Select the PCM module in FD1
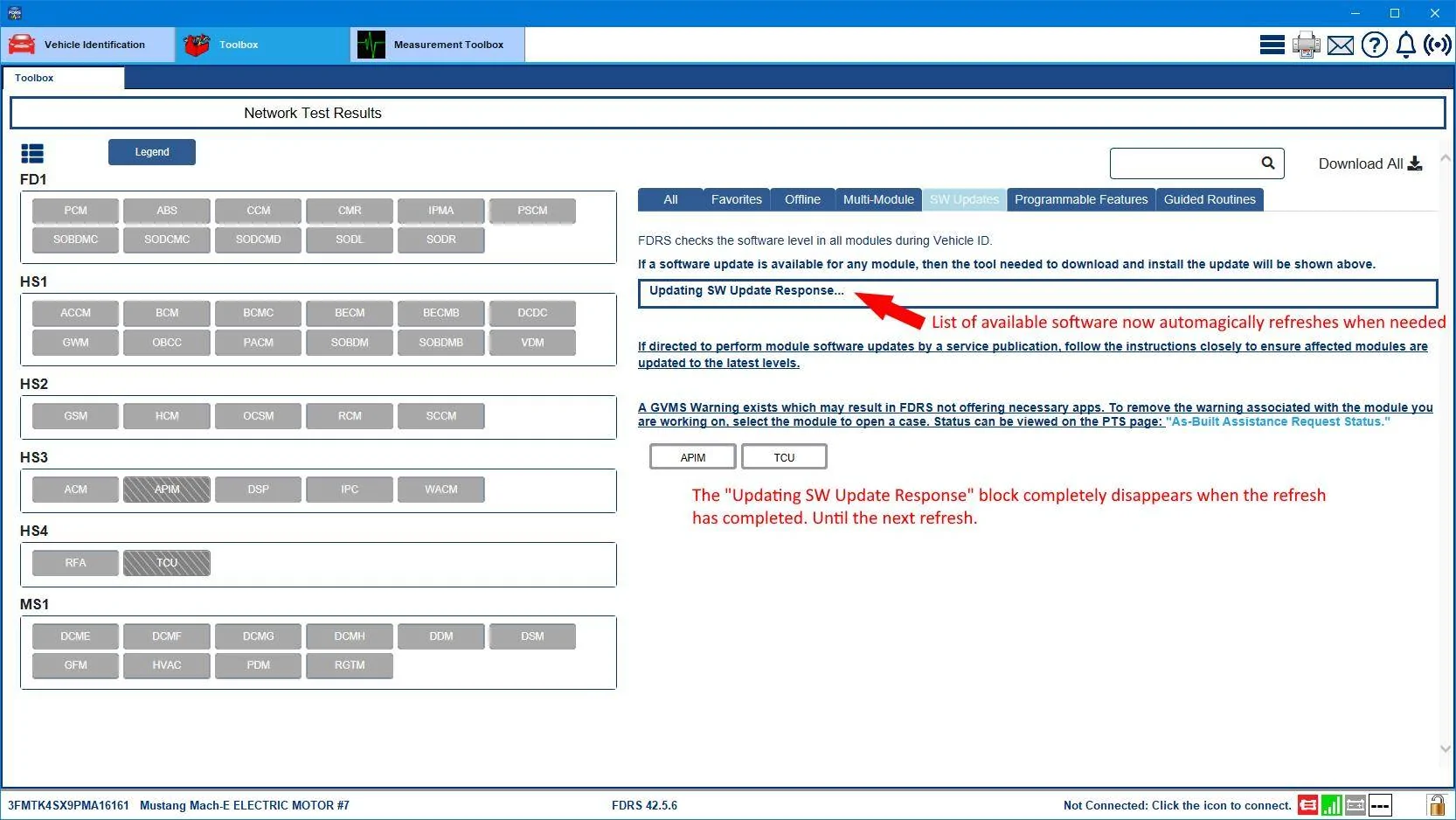The width and height of the screenshot is (1456, 820). (76, 211)
